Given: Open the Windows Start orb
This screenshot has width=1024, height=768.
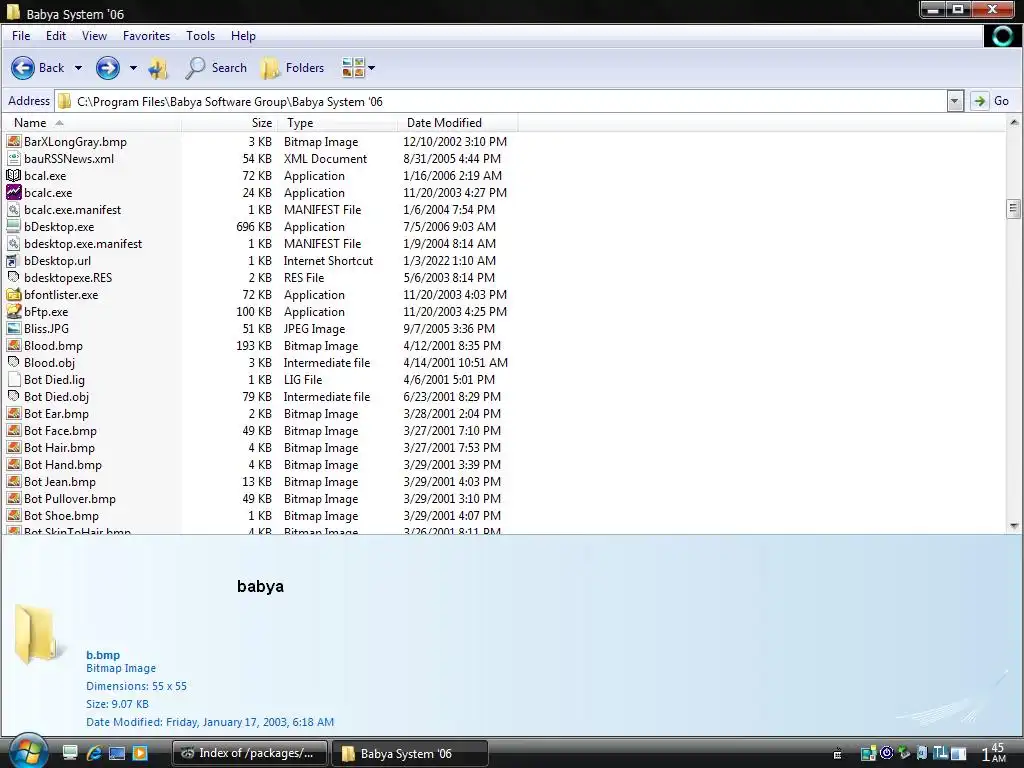Looking at the screenshot, I should [28, 751].
